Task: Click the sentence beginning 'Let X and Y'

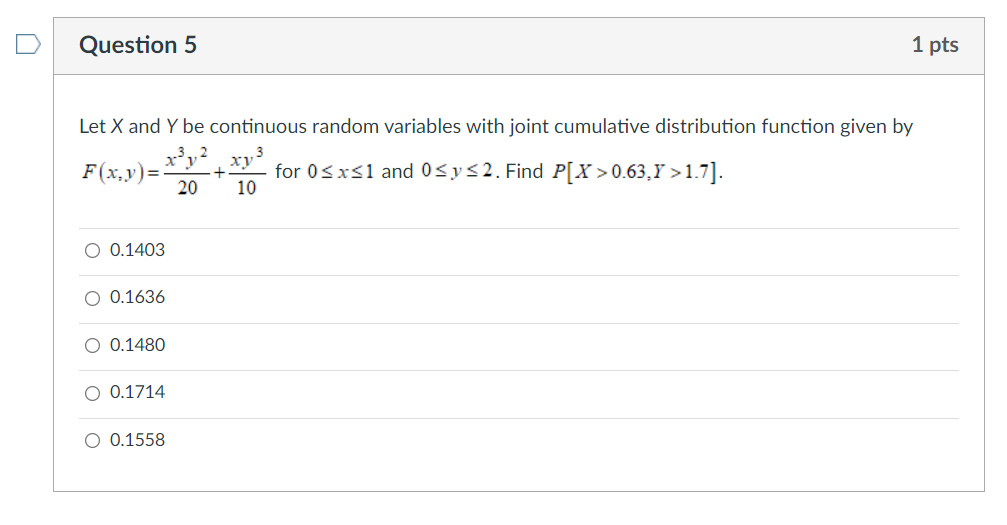Action: pyautogui.click(x=496, y=127)
